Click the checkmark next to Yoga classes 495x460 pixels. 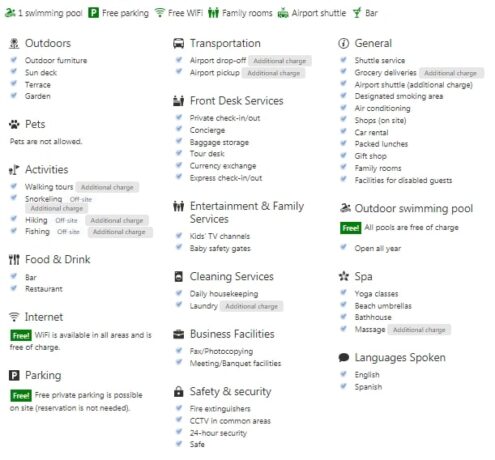[x=343, y=293]
